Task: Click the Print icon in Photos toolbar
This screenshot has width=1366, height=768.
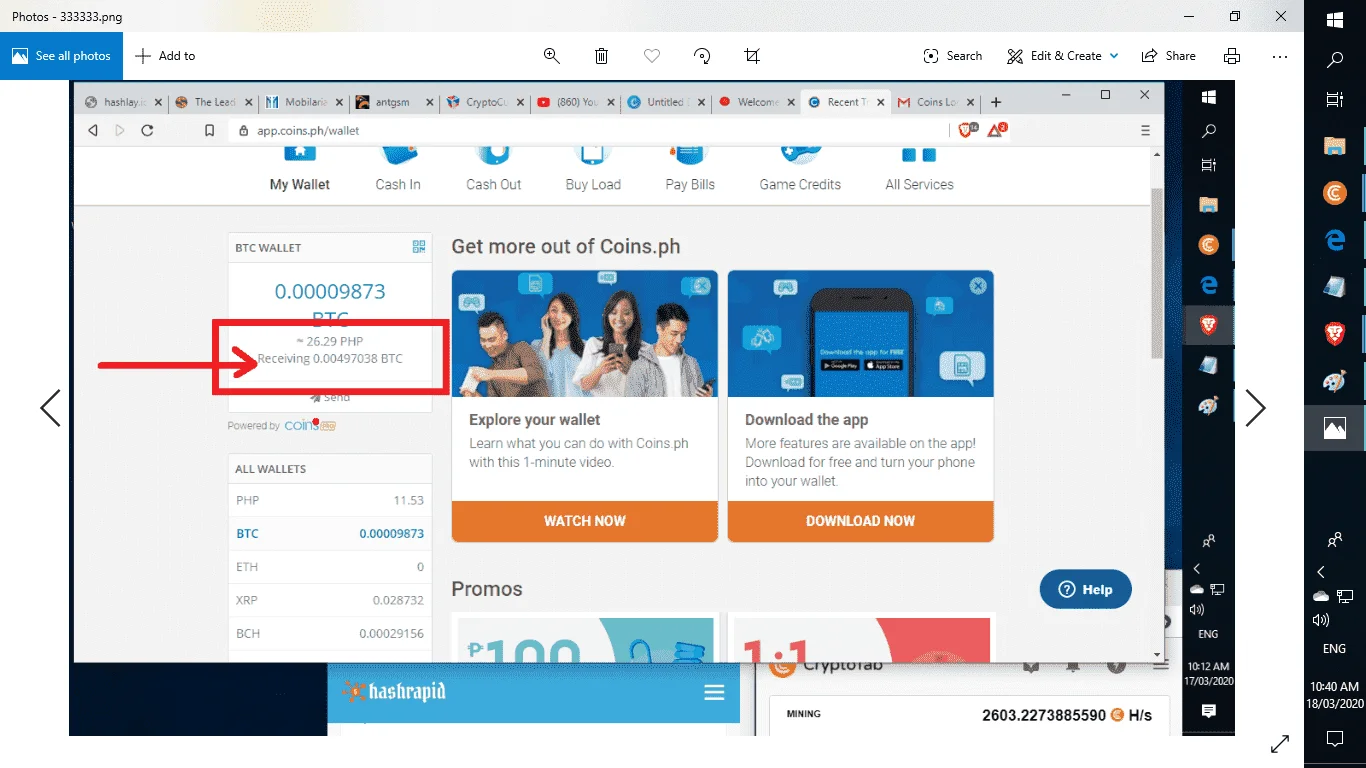Action: click(x=1232, y=56)
